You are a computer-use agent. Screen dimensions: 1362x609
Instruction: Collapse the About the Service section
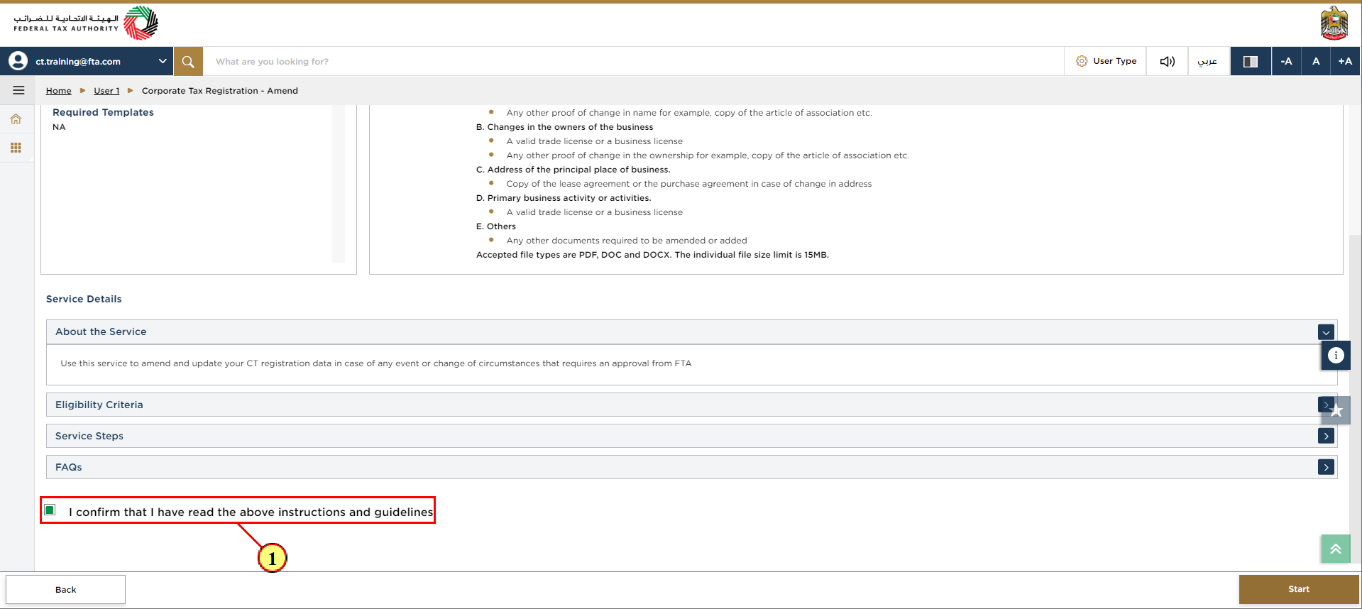tap(1326, 332)
